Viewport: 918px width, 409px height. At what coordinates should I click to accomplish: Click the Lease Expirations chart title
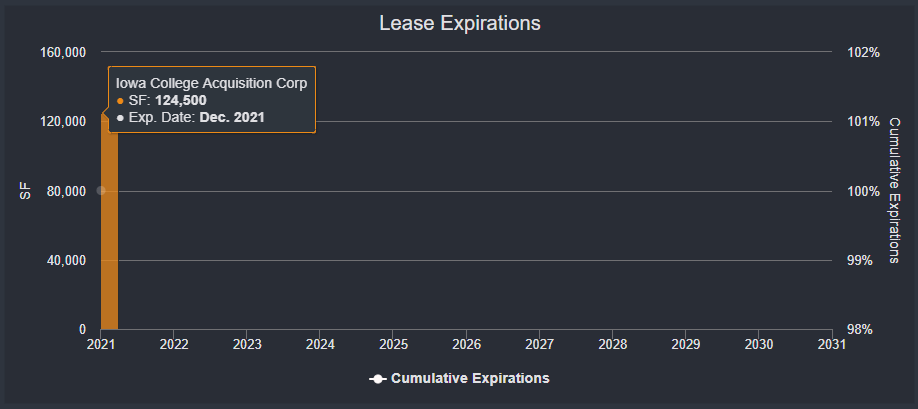pyautogui.click(x=459, y=23)
